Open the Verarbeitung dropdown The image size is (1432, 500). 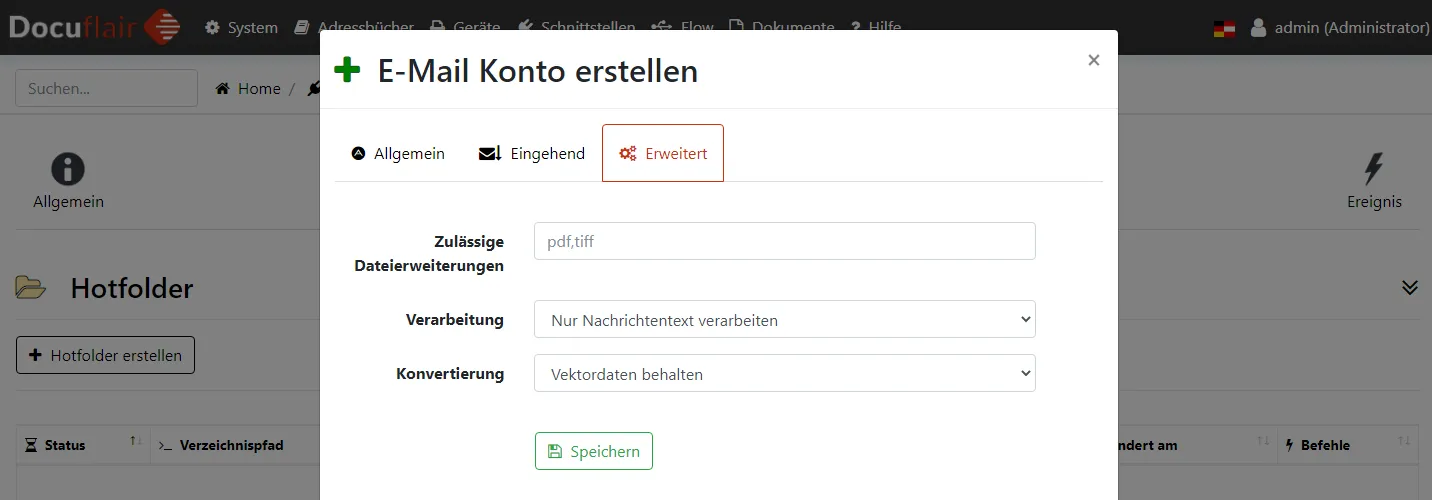[784, 320]
